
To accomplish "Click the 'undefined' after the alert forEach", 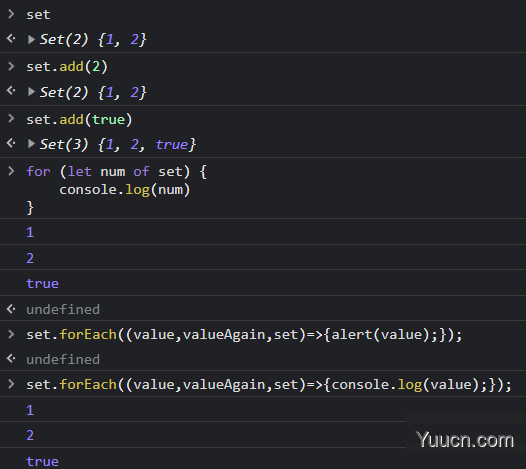I will click(x=63, y=359).
